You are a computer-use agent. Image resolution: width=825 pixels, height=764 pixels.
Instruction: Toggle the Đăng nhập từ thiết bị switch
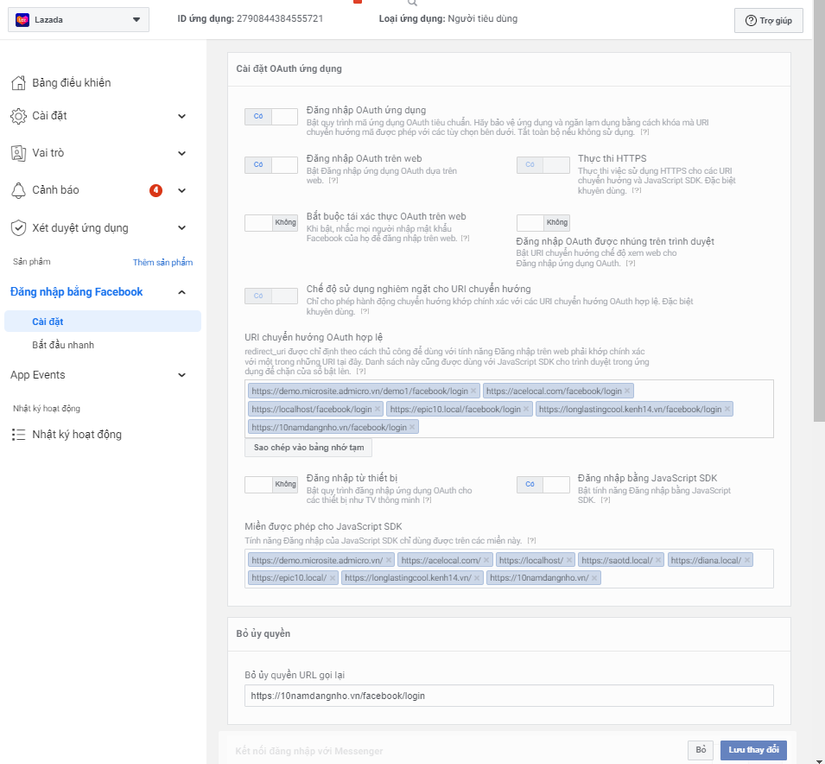pos(271,485)
